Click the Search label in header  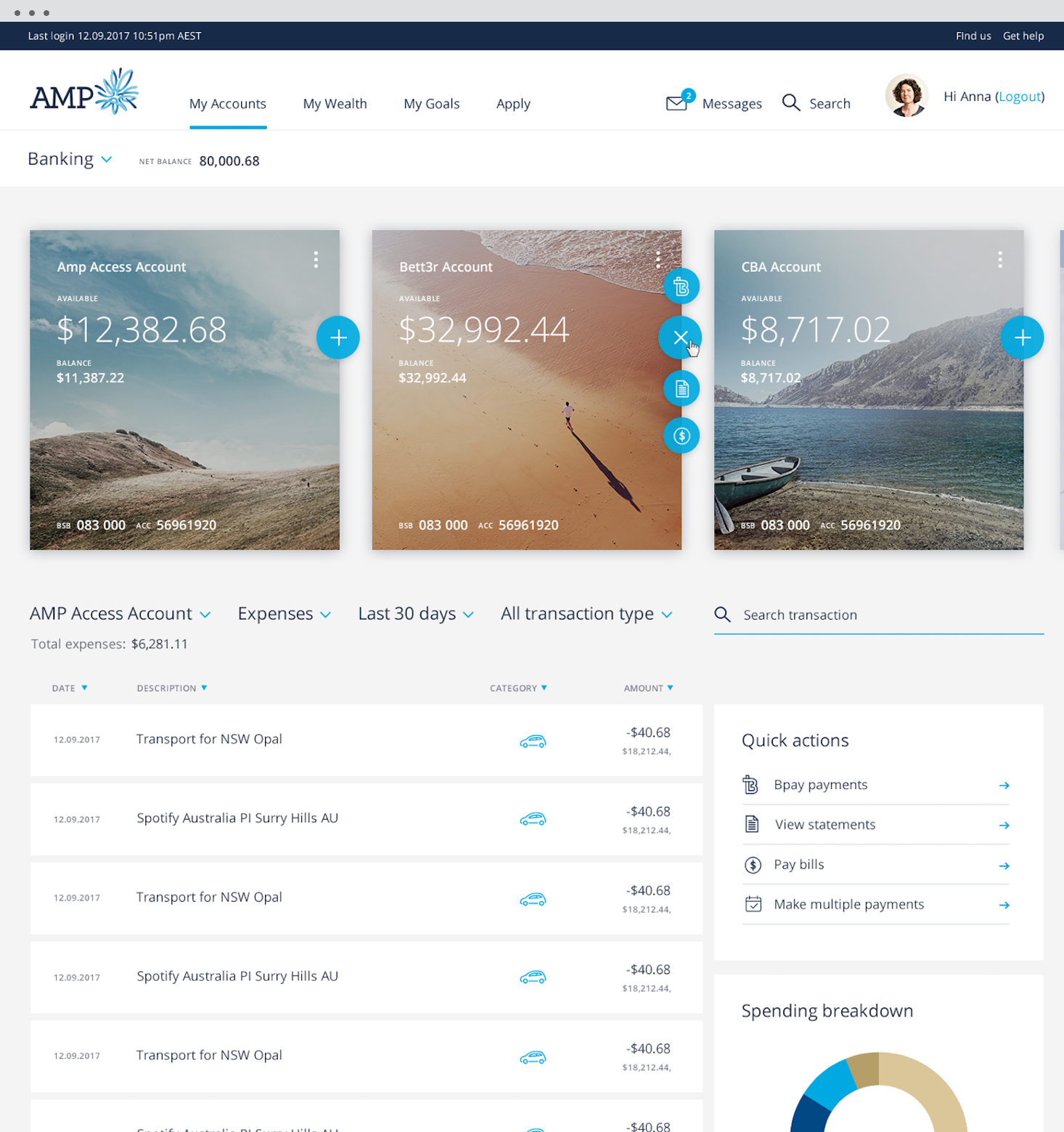pyautogui.click(x=830, y=104)
